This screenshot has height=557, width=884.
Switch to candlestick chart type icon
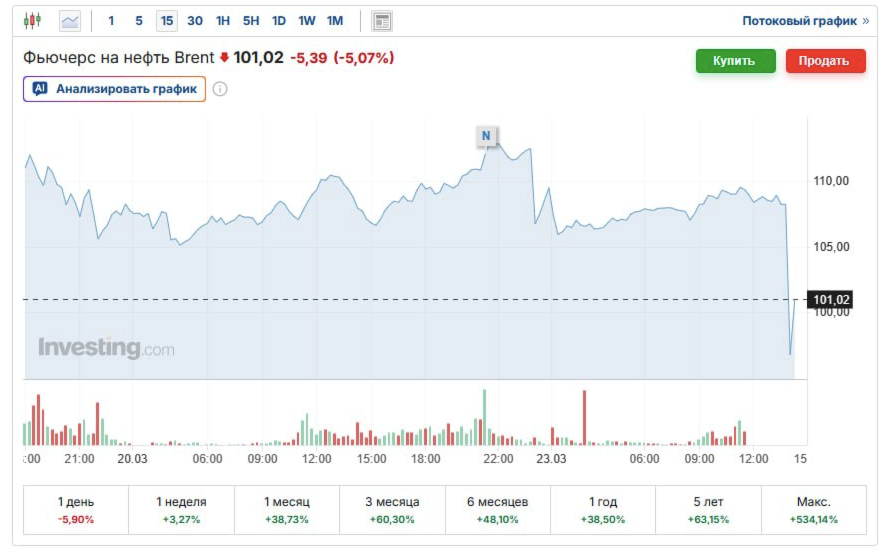click(x=32, y=21)
